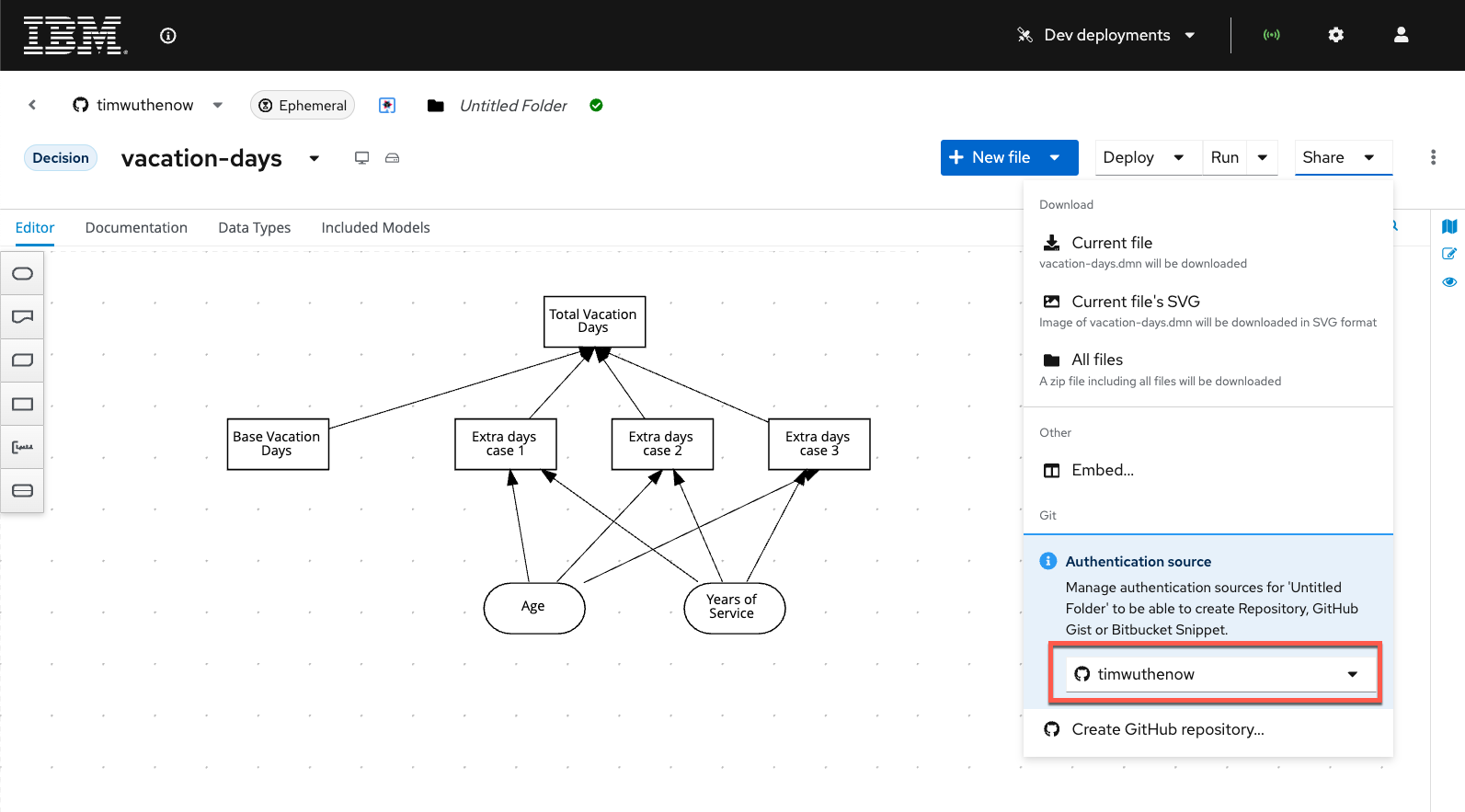Go back with the left chevron

pos(32,105)
